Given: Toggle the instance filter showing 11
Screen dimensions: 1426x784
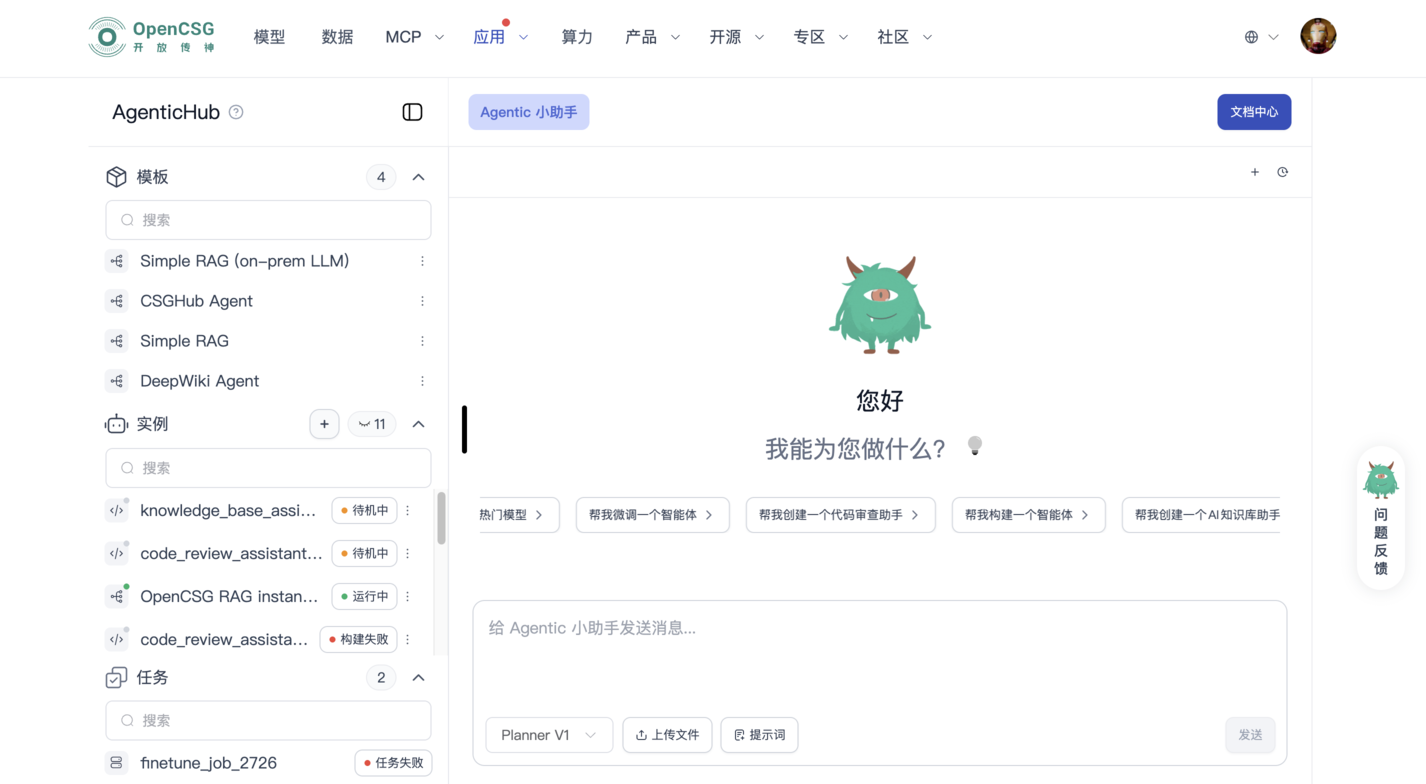Looking at the screenshot, I should pos(372,424).
